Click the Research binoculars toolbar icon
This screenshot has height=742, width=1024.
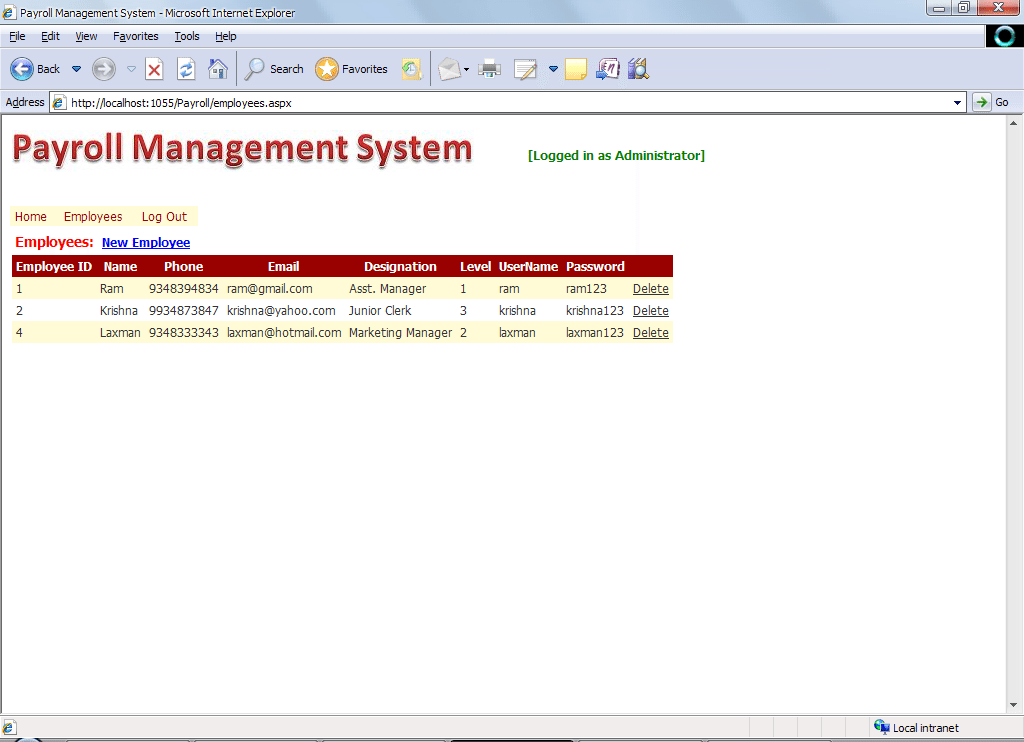coord(638,69)
